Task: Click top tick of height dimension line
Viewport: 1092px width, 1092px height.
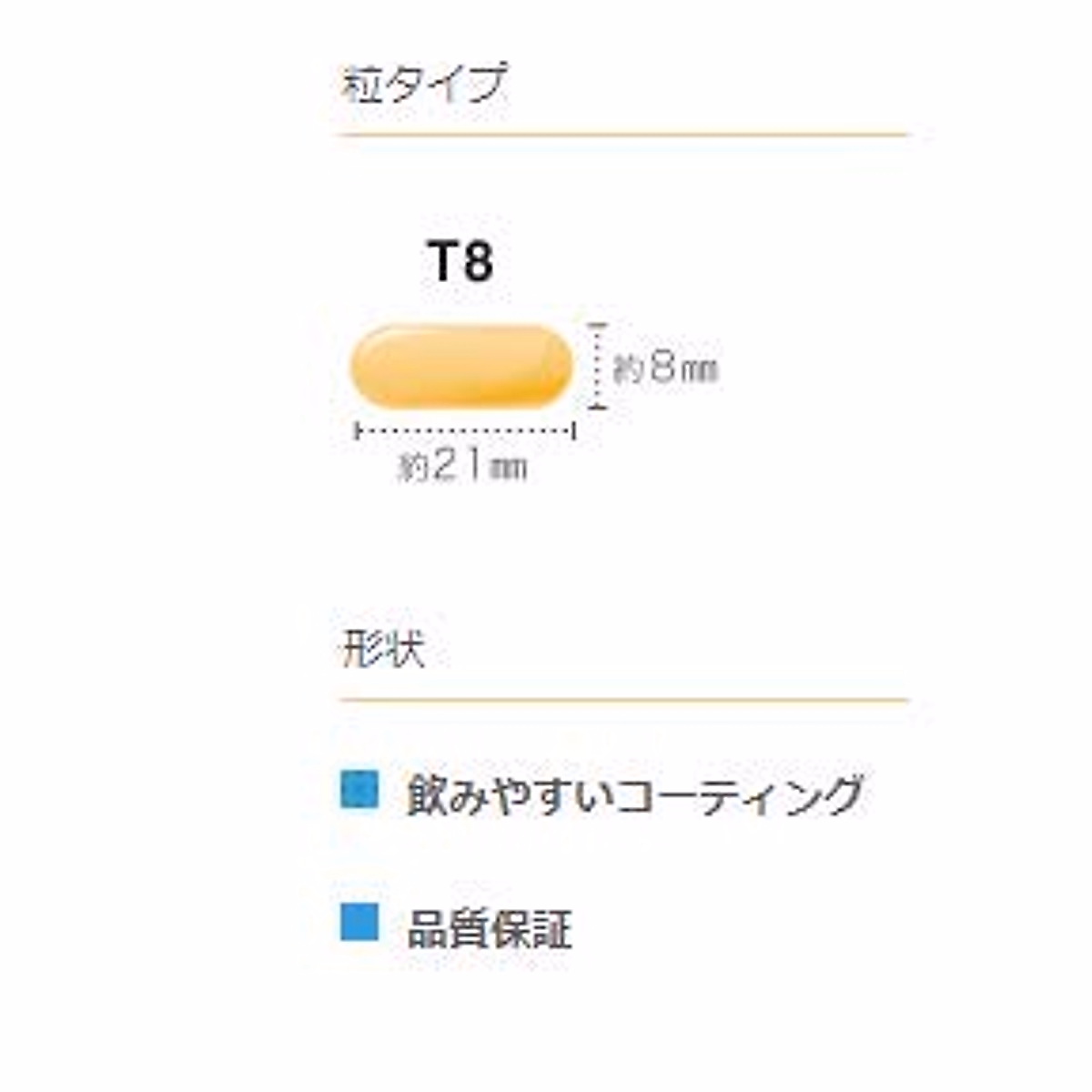Action: (x=597, y=324)
